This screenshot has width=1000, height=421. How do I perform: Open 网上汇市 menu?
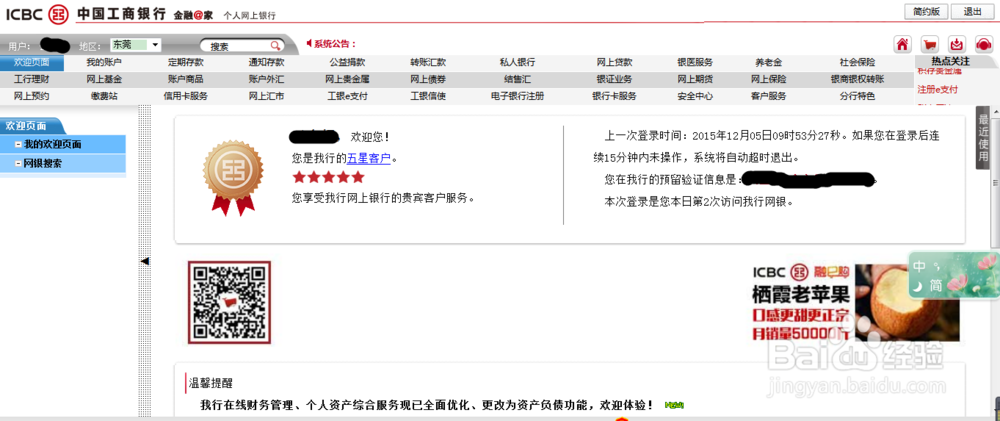(267, 96)
